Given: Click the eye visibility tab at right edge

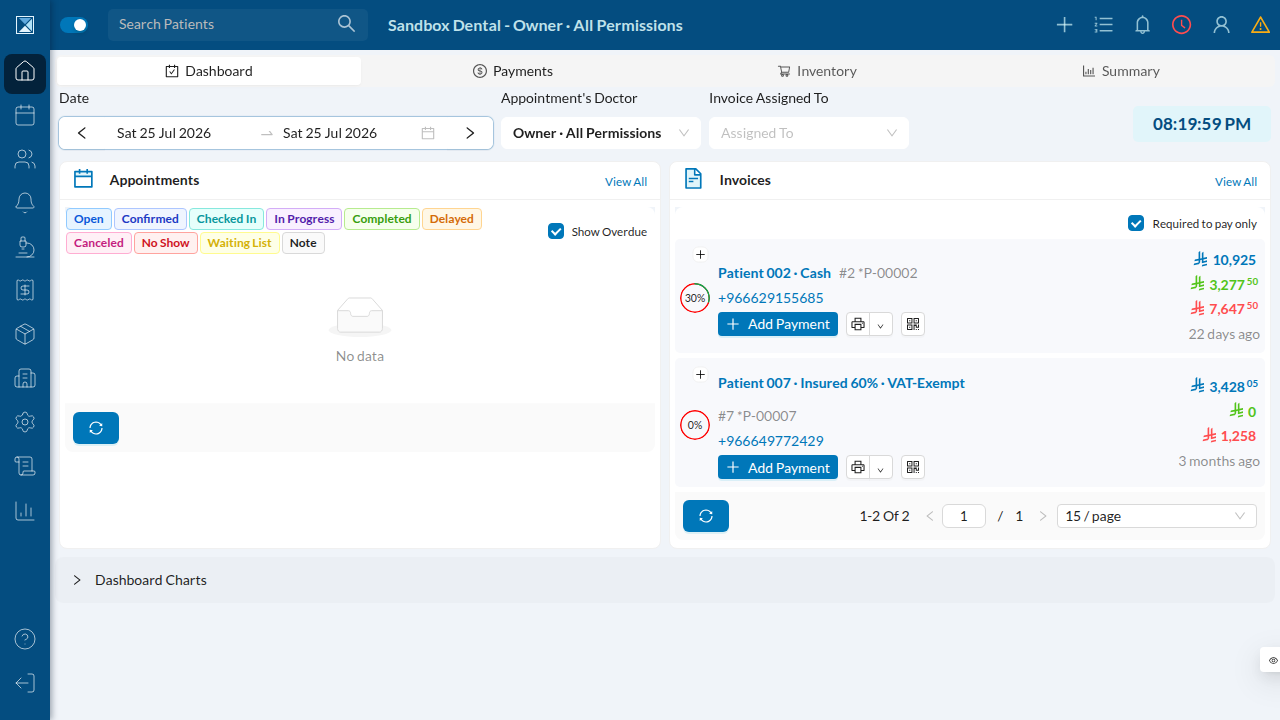Looking at the screenshot, I should pos(1272,660).
